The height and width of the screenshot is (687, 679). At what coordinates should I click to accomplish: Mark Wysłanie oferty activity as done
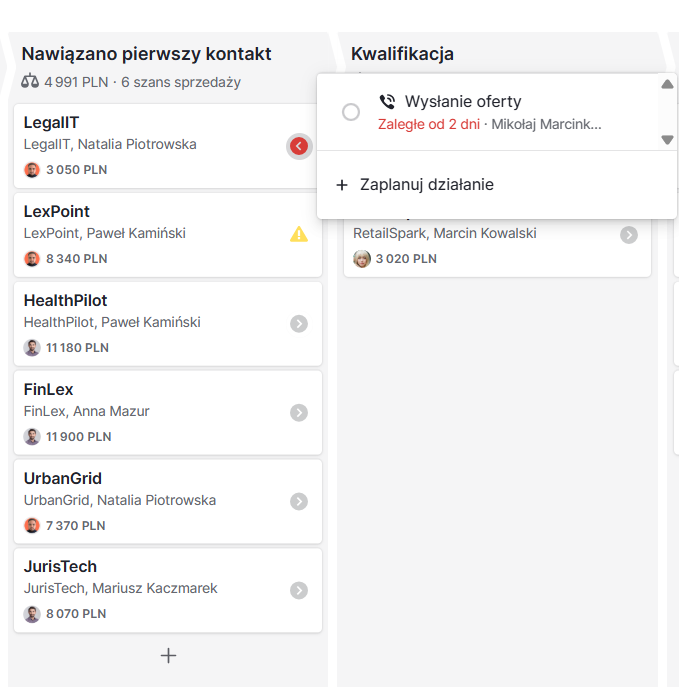[351, 112]
